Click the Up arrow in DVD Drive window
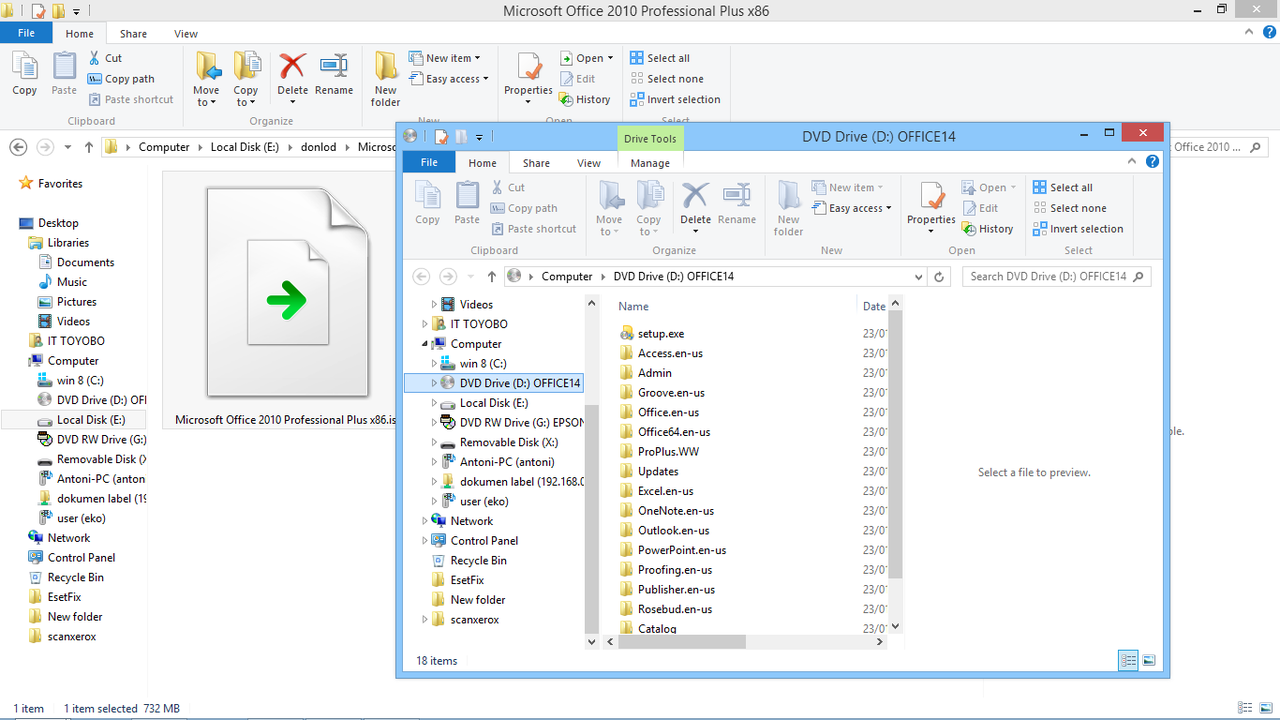 (492, 277)
